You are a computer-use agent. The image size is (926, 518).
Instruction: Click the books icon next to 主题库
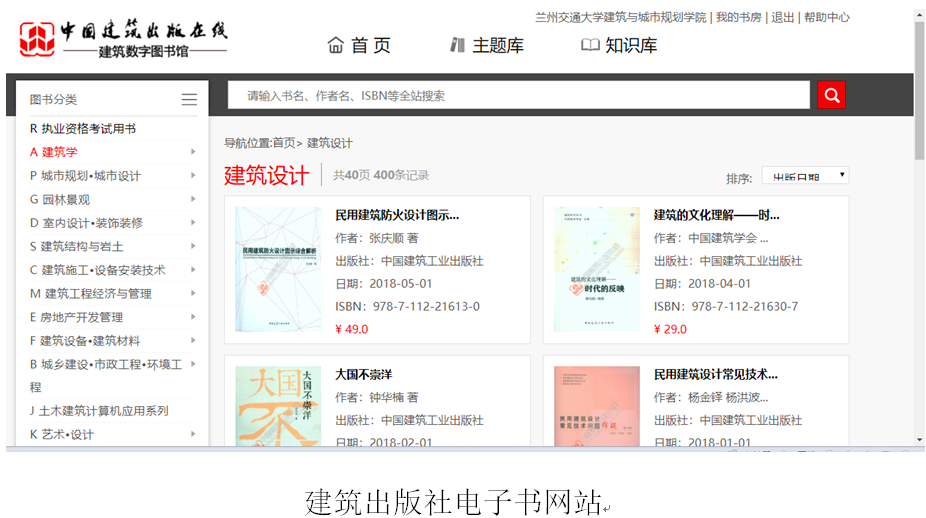[458, 45]
